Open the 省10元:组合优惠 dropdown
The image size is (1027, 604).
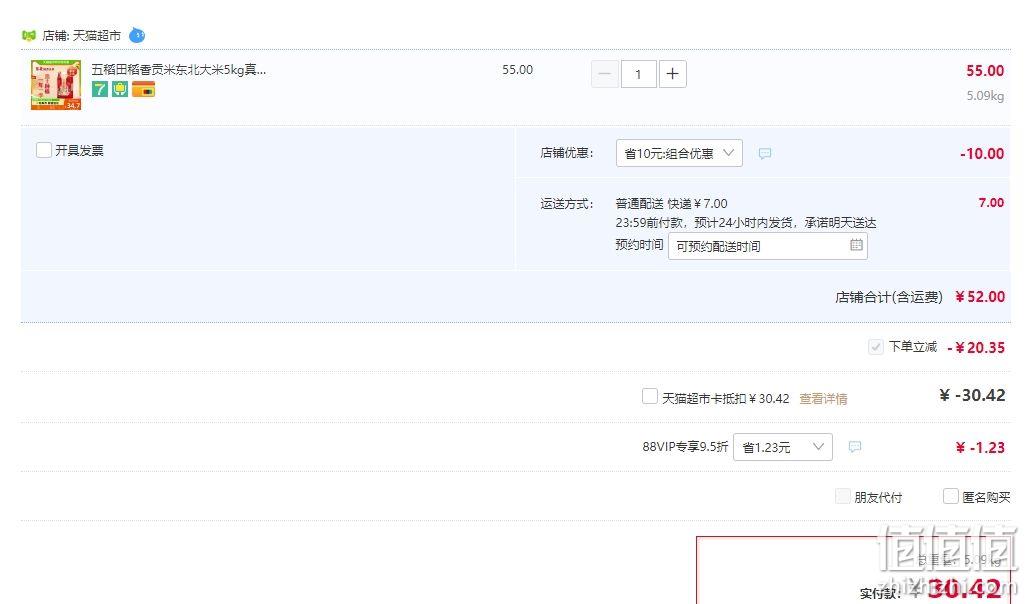coord(679,153)
